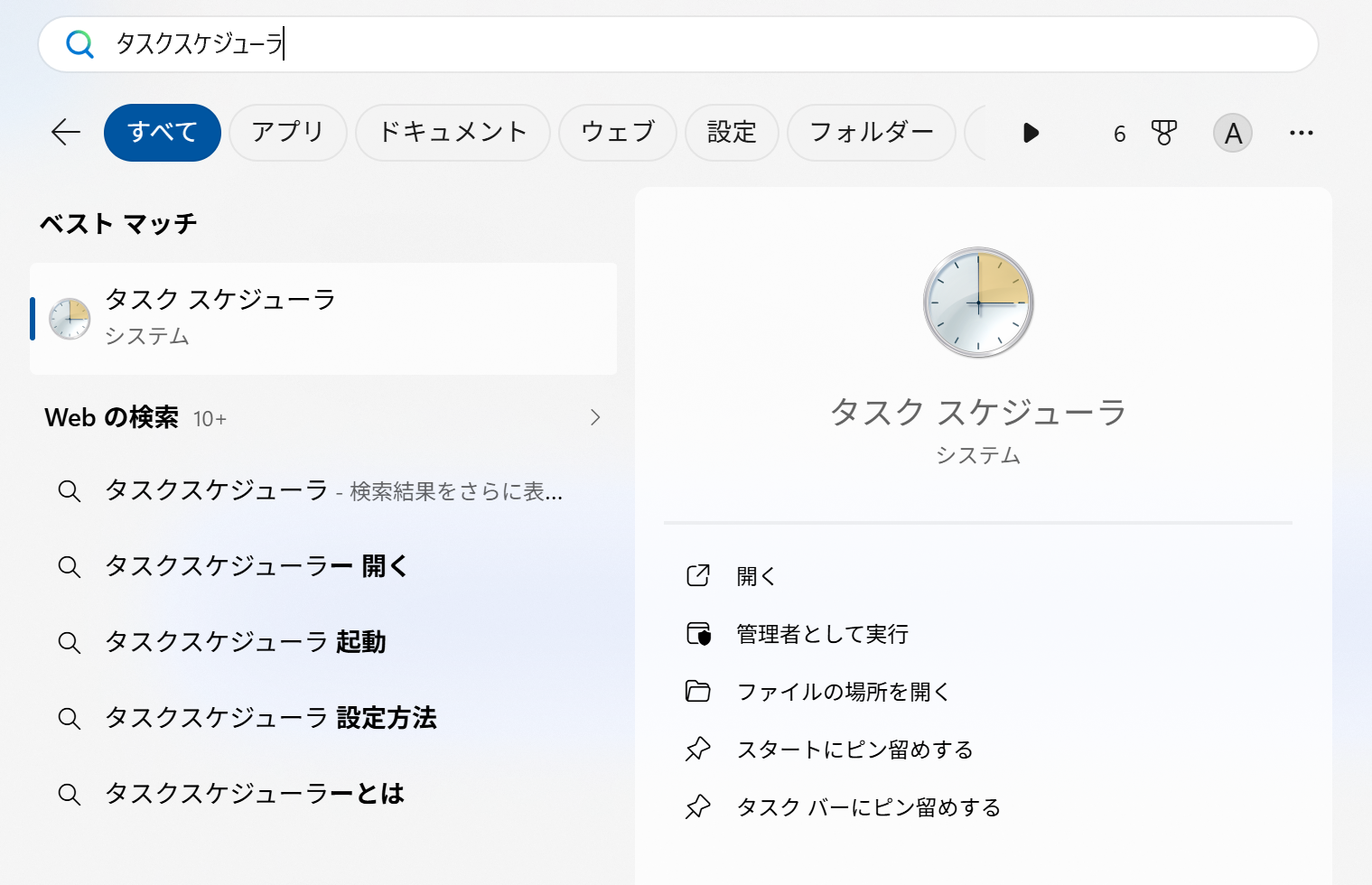Screen dimensions: 1372x885
Task: Click the タスク スケジューラ title in details pane
Action: [978, 412]
